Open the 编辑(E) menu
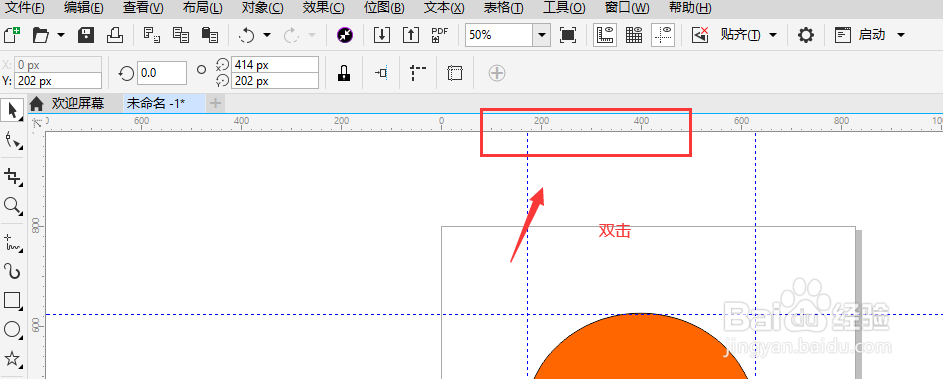943x379 pixels. (84, 8)
